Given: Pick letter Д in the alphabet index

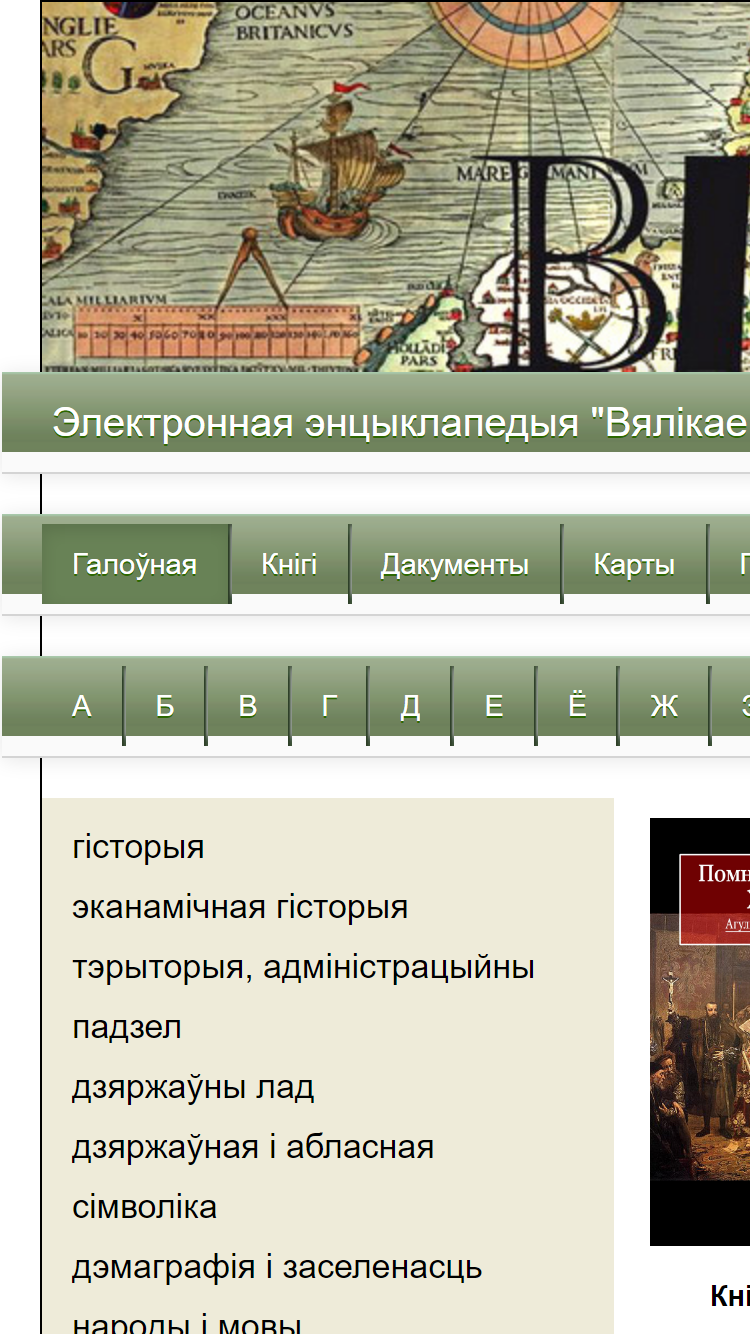Looking at the screenshot, I should 410,706.
